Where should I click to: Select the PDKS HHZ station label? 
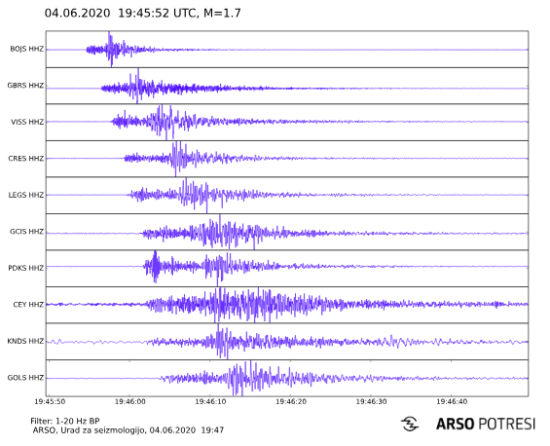click(x=26, y=268)
